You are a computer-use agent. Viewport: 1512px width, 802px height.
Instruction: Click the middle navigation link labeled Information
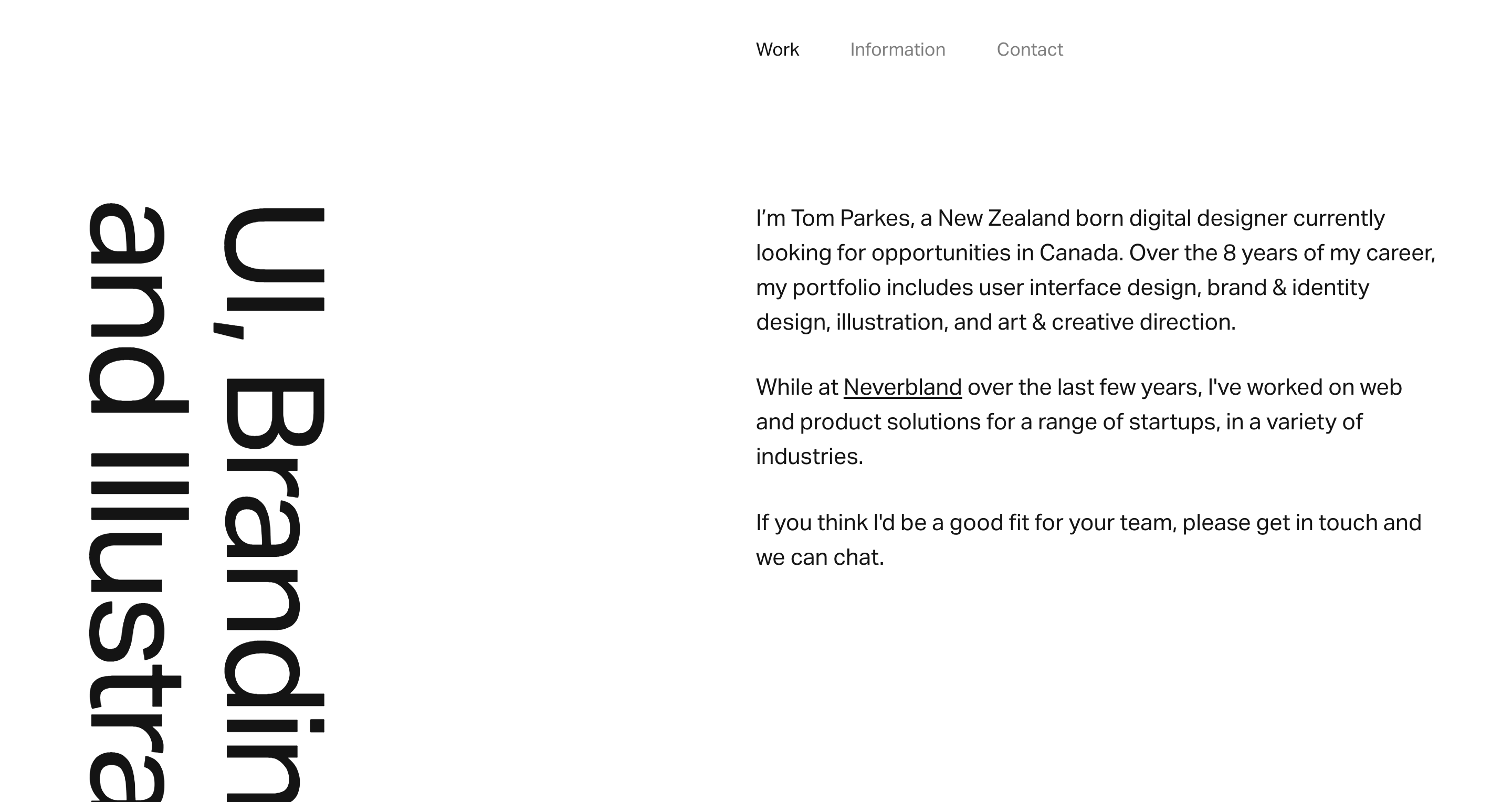point(897,49)
